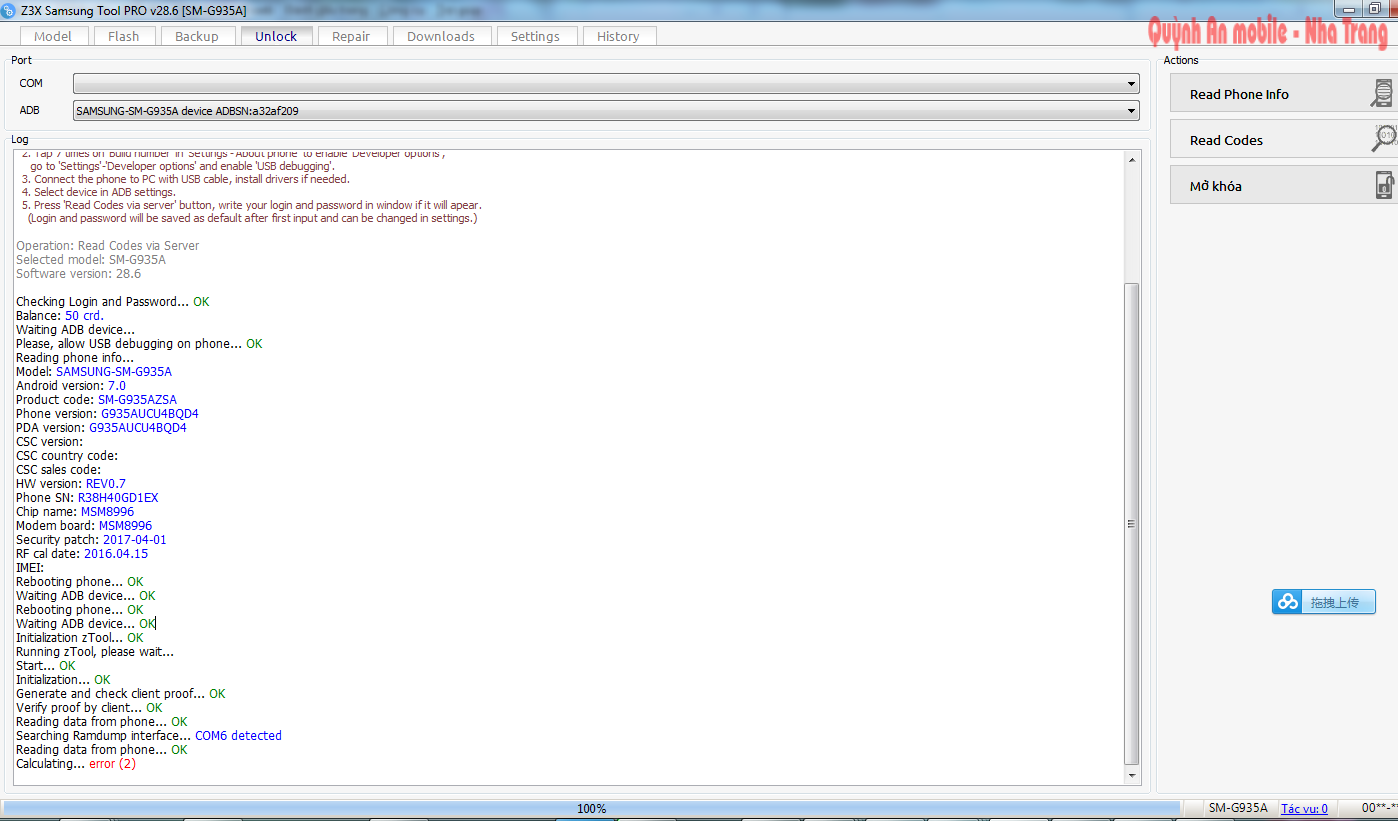Click the Phone version G935AUCU4BQD4 value
The image size is (1398, 821).
(150, 414)
